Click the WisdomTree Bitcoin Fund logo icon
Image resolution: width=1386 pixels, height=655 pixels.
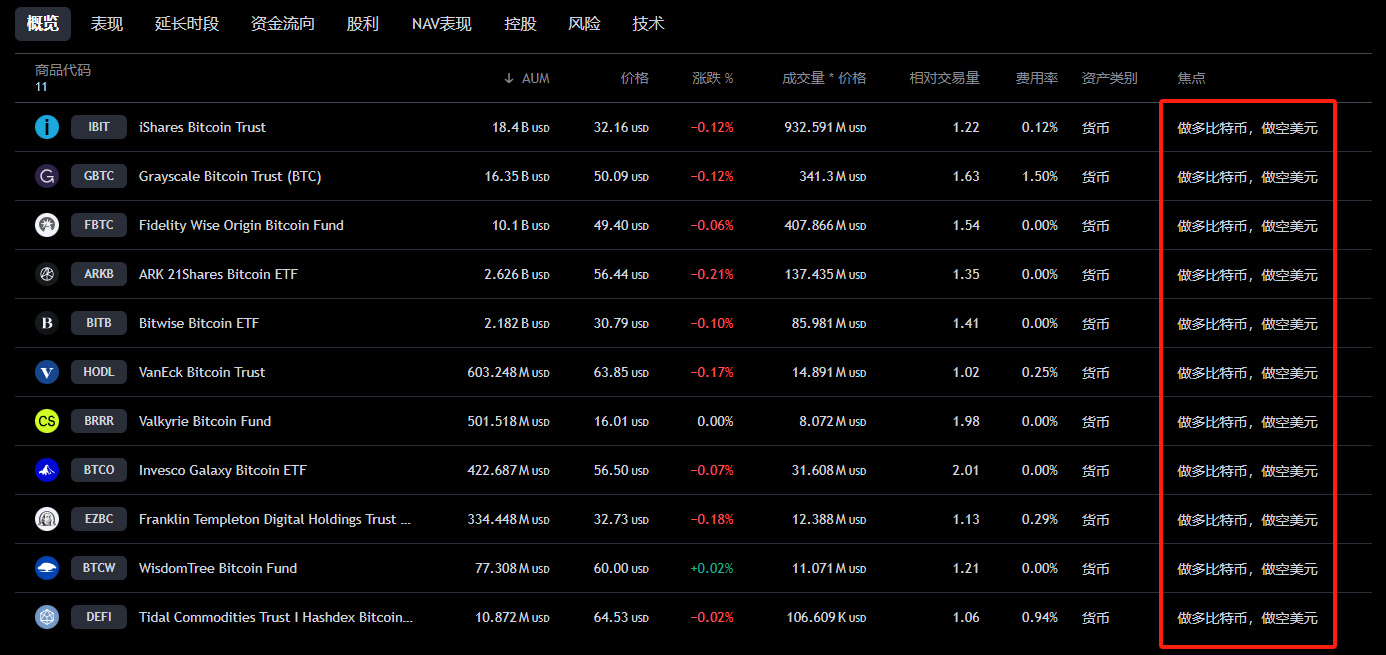pos(47,568)
